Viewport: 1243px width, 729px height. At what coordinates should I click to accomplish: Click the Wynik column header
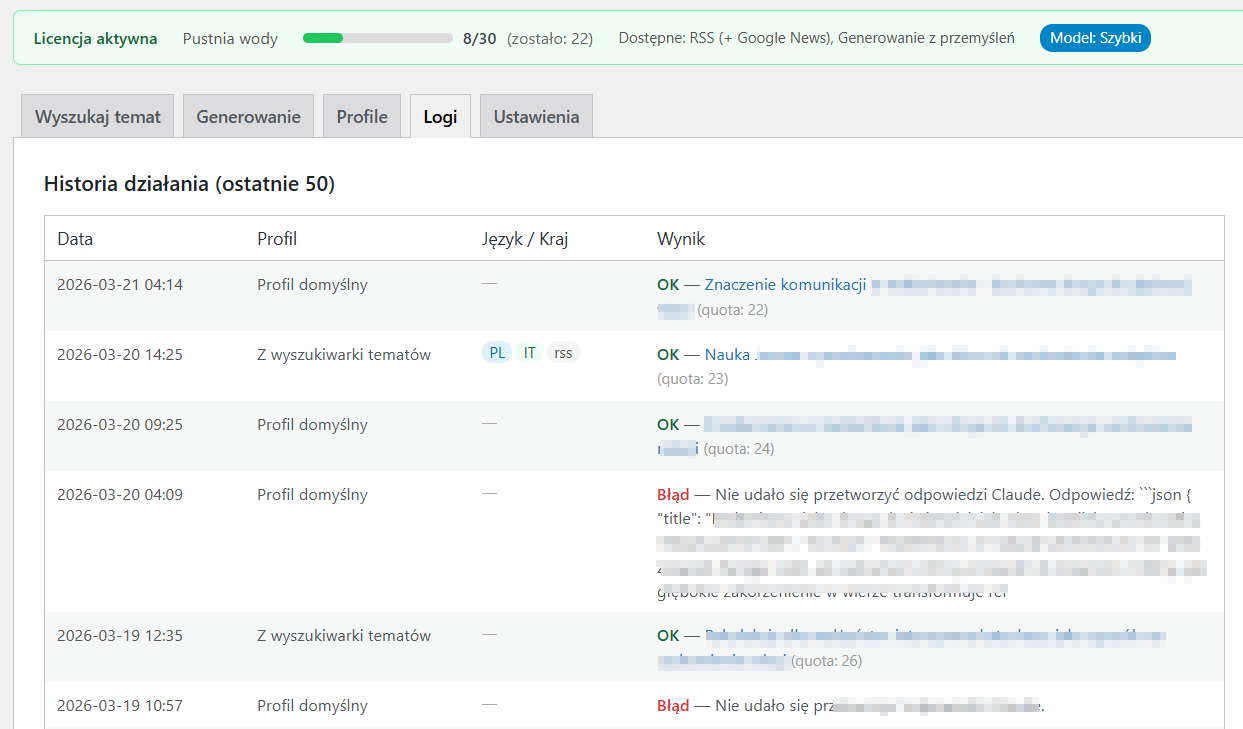(x=681, y=239)
